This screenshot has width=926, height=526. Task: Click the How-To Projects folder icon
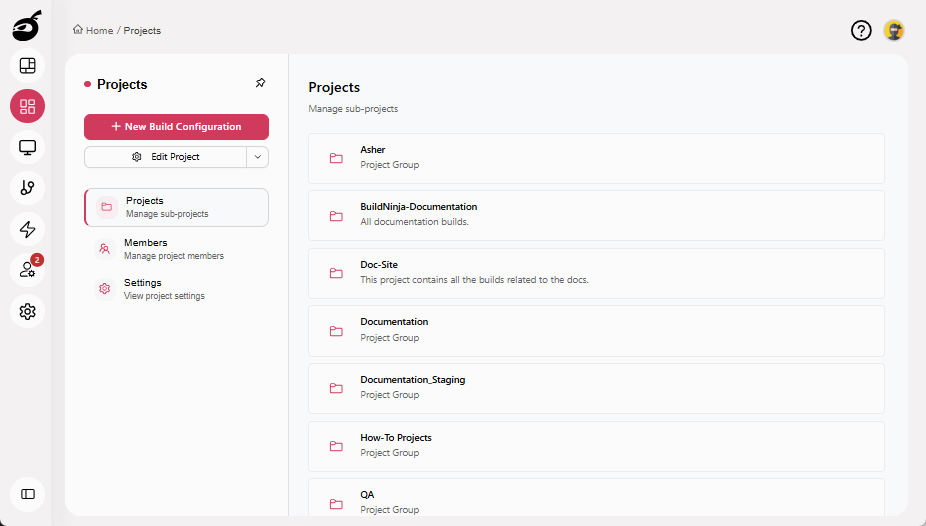(x=336, y=446)
